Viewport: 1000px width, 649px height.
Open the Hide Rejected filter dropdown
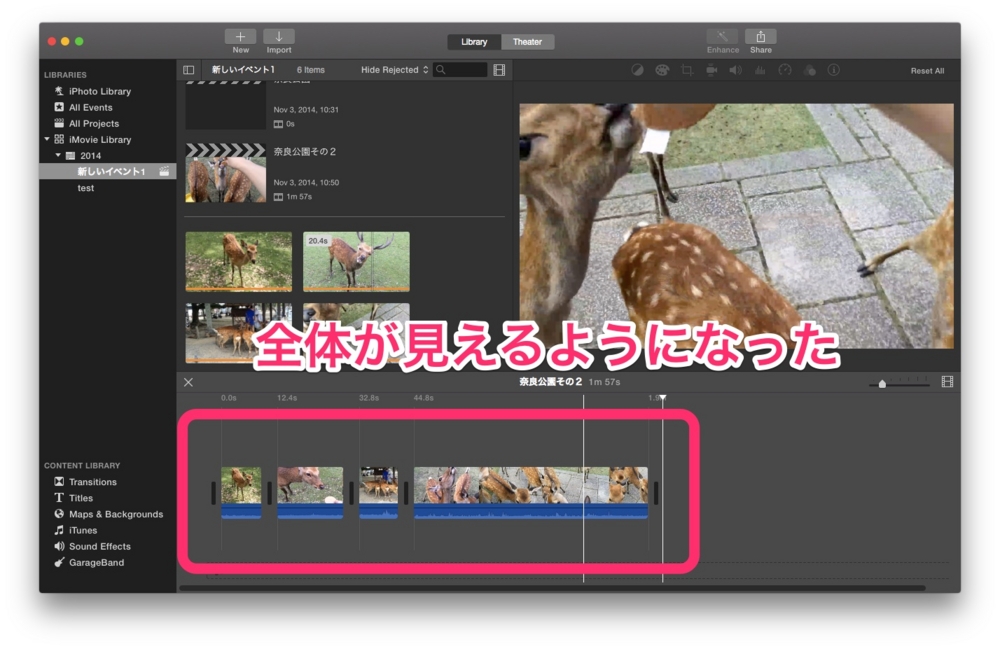pos(392,69)
